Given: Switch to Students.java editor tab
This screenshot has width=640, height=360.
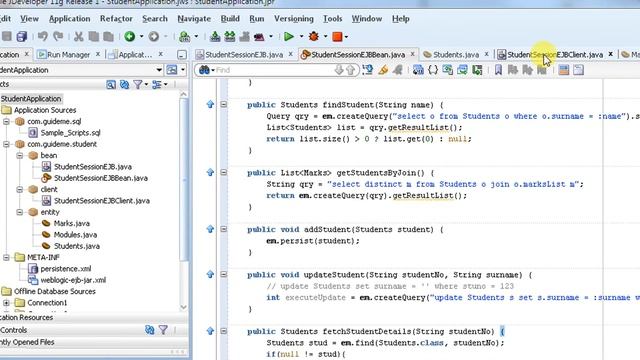Looking at the screenshot, I should pos(456,54).
